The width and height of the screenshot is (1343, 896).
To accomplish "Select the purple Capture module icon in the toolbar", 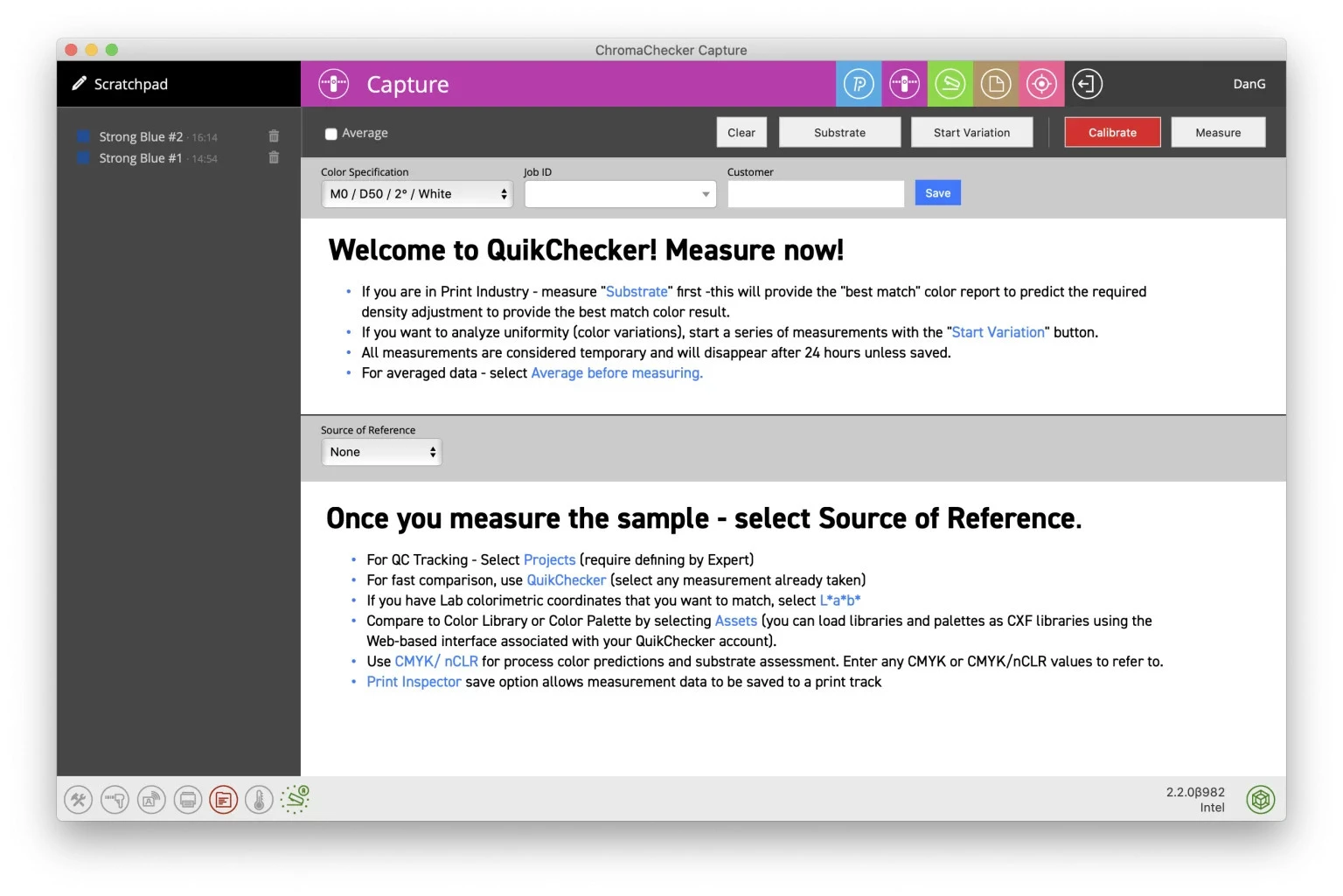I will point(904,84).
